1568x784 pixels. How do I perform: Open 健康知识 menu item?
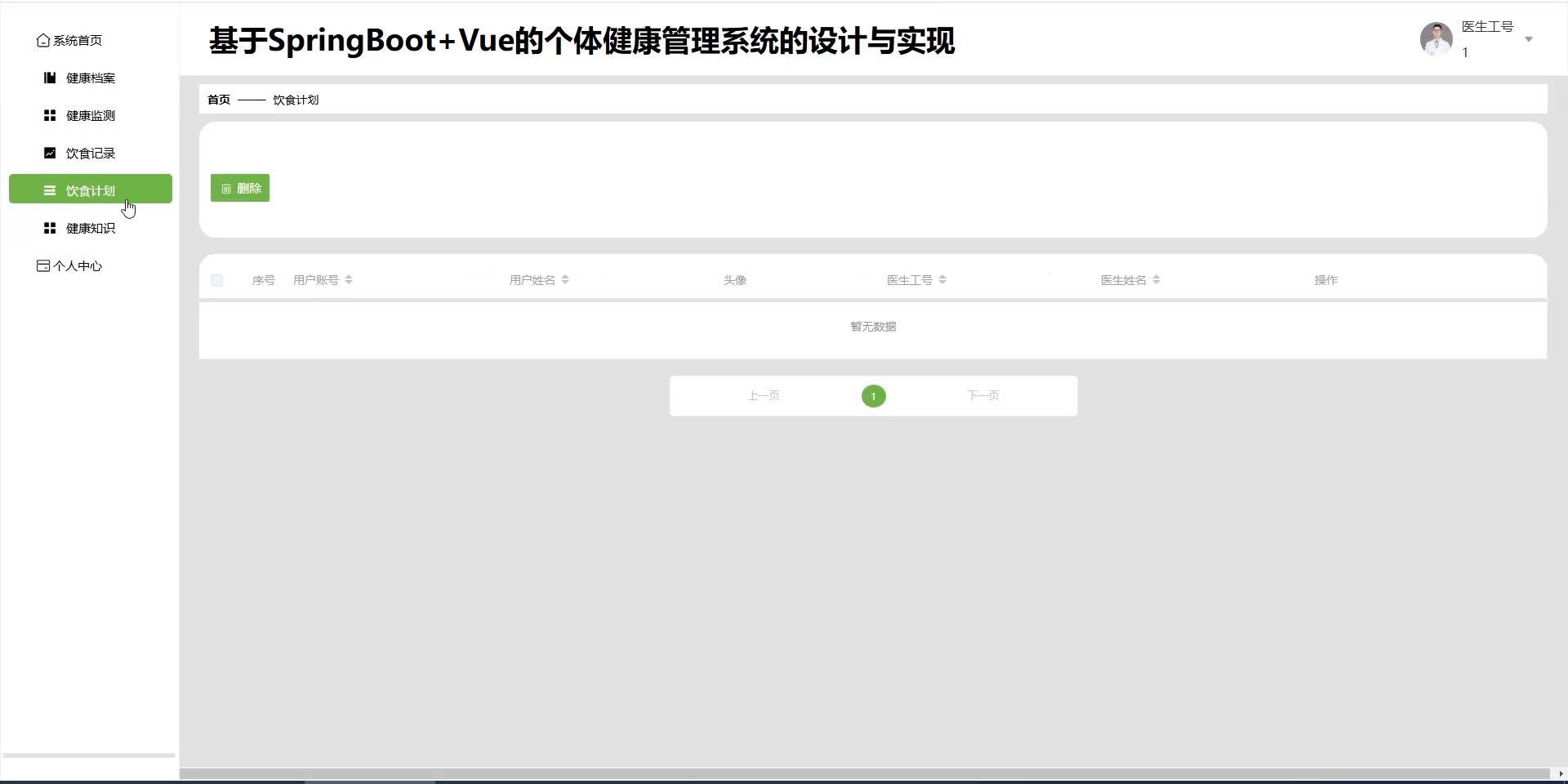pyautogui.click(x=91, y=229)
